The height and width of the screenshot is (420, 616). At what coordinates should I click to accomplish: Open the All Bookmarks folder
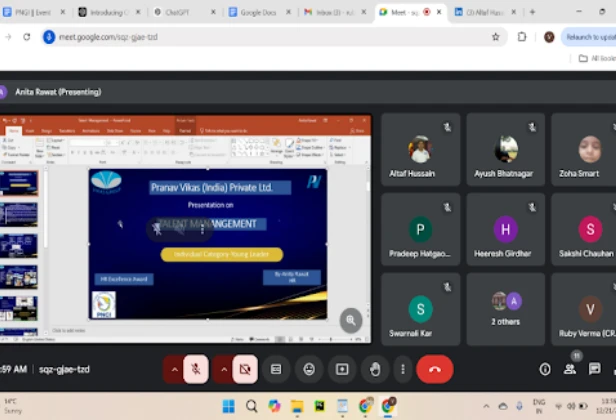pyautogui.click(x=595, y=59)
